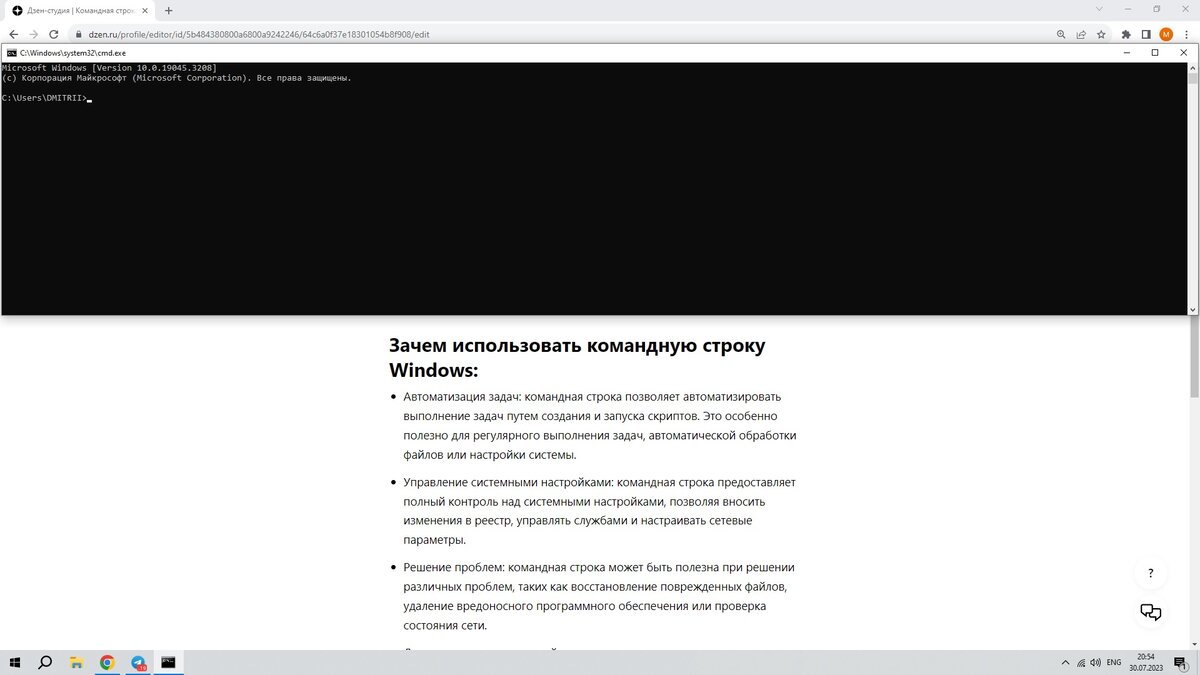Screen dimensions: 1200x675
Task: Expand Chrome tab search chevron
Action: tap(1100, 9)
